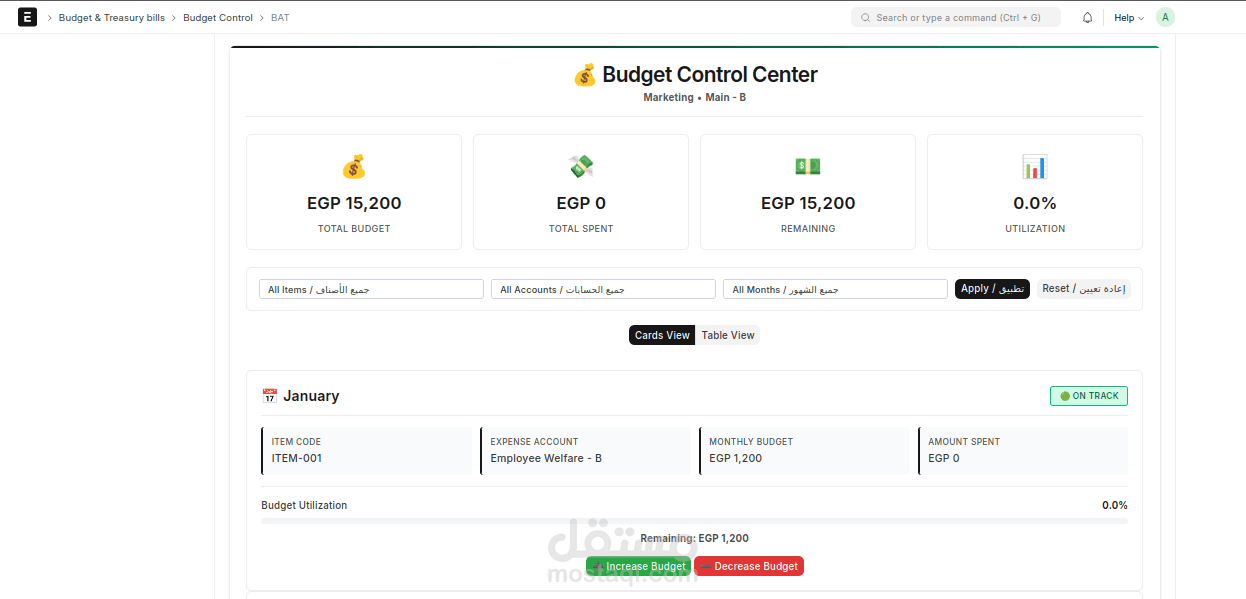The image size is (1246, 599).
Task: Click the Apply filter button
Action: 992,289
